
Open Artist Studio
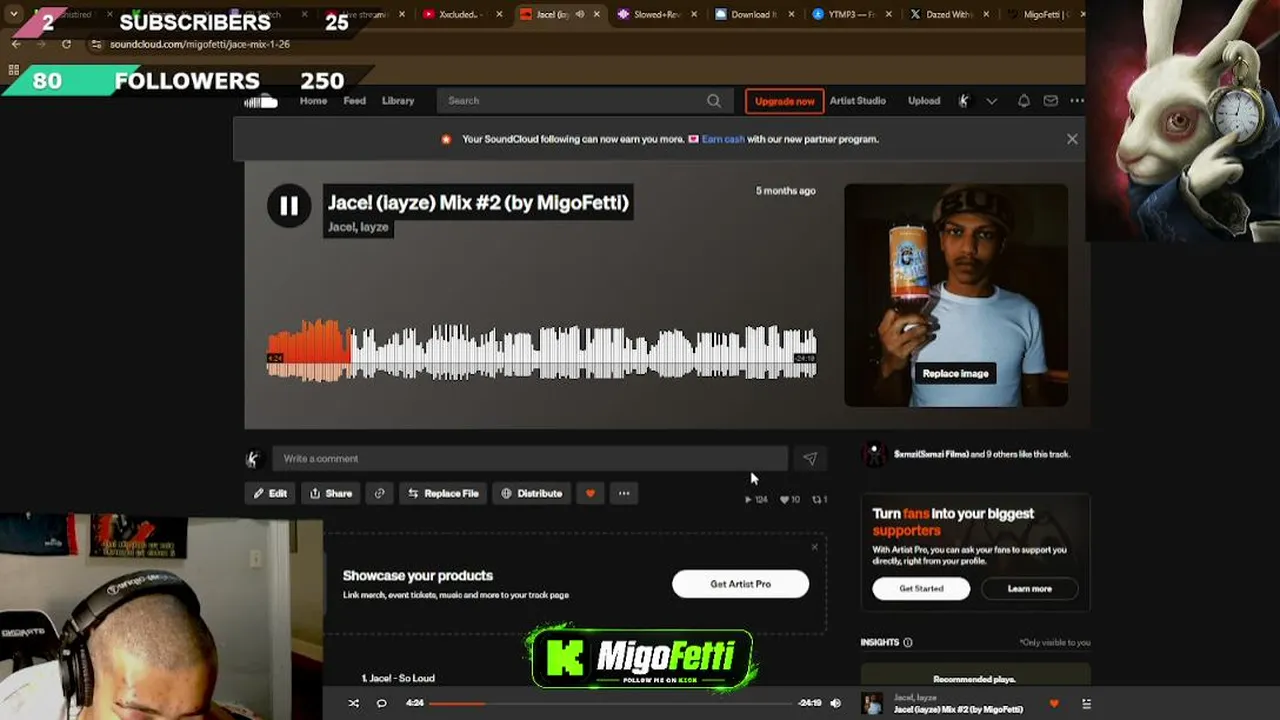coord(858,101)
